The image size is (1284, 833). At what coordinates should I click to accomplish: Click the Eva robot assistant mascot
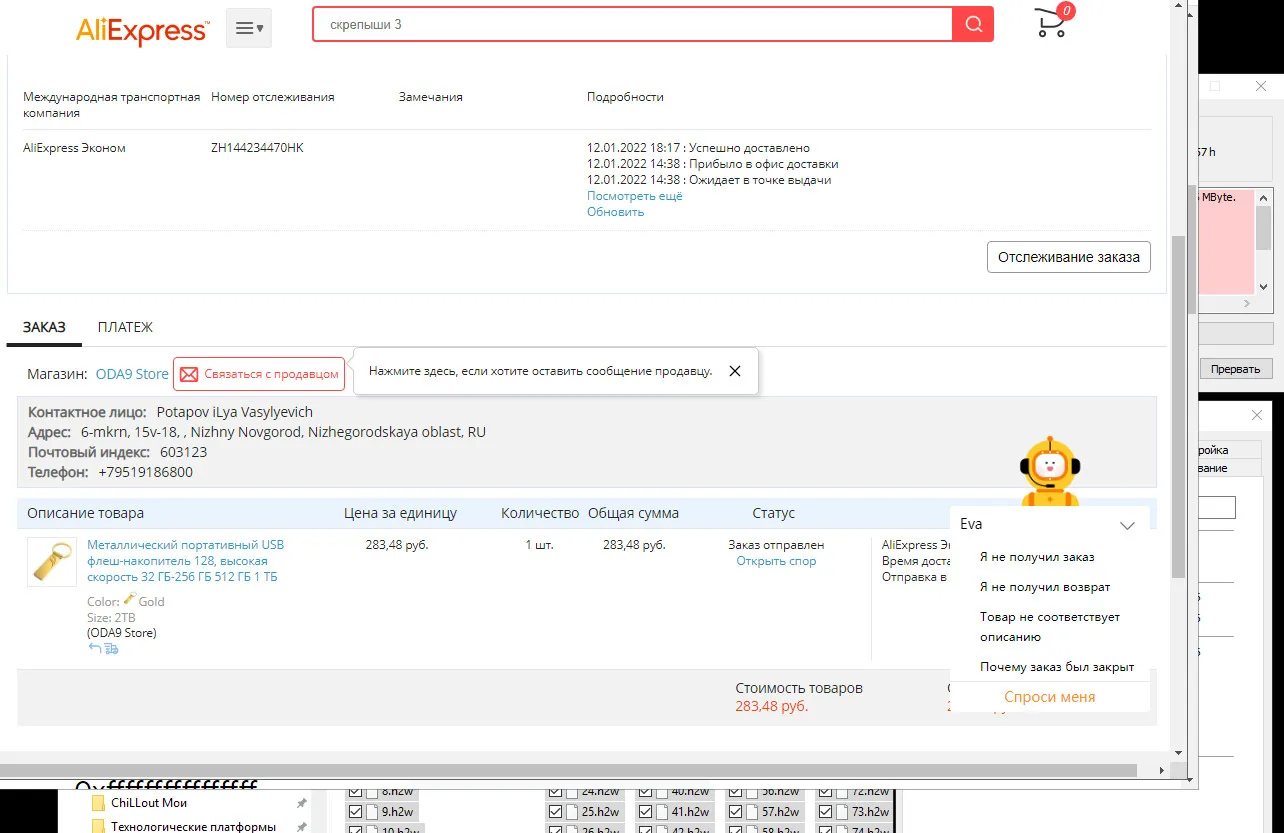tap(1049, 471)
